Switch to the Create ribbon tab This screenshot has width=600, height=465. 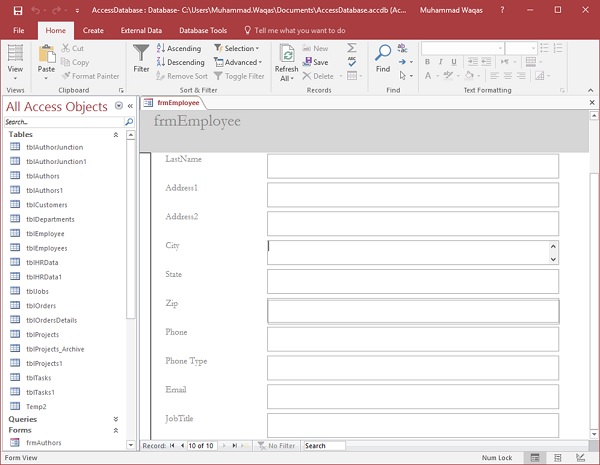[93, 31]
